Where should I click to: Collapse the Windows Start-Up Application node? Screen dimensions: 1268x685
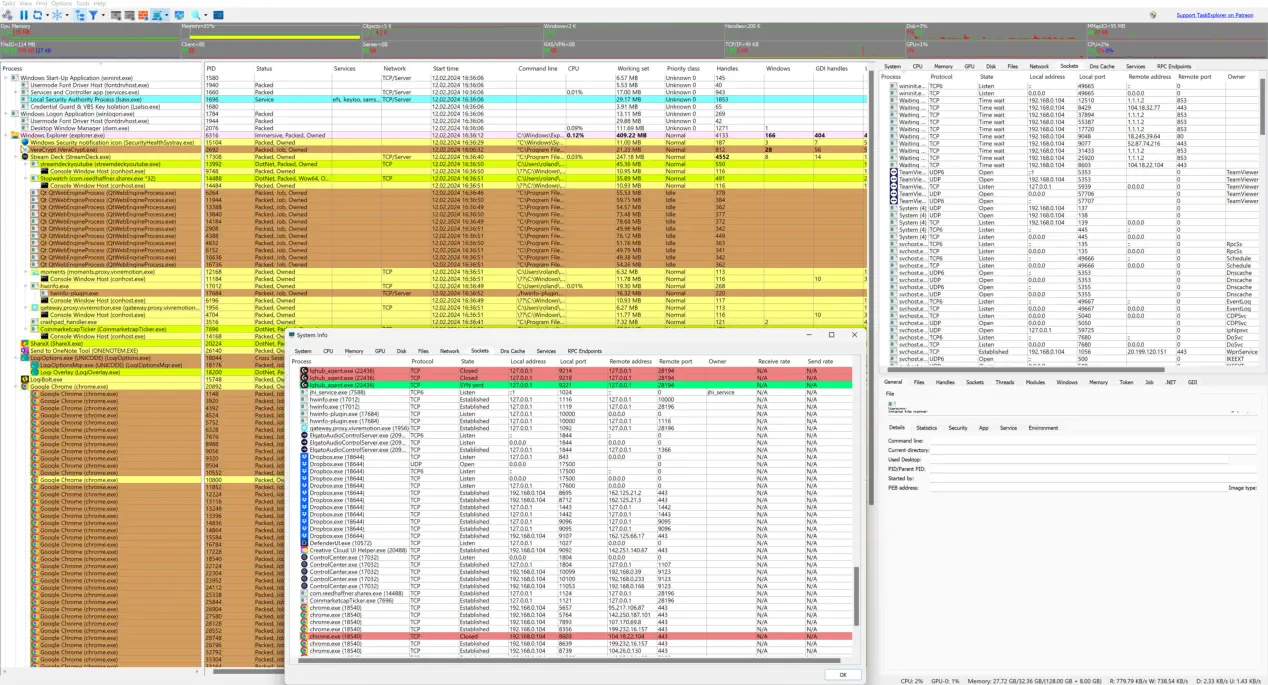(6, 77)
